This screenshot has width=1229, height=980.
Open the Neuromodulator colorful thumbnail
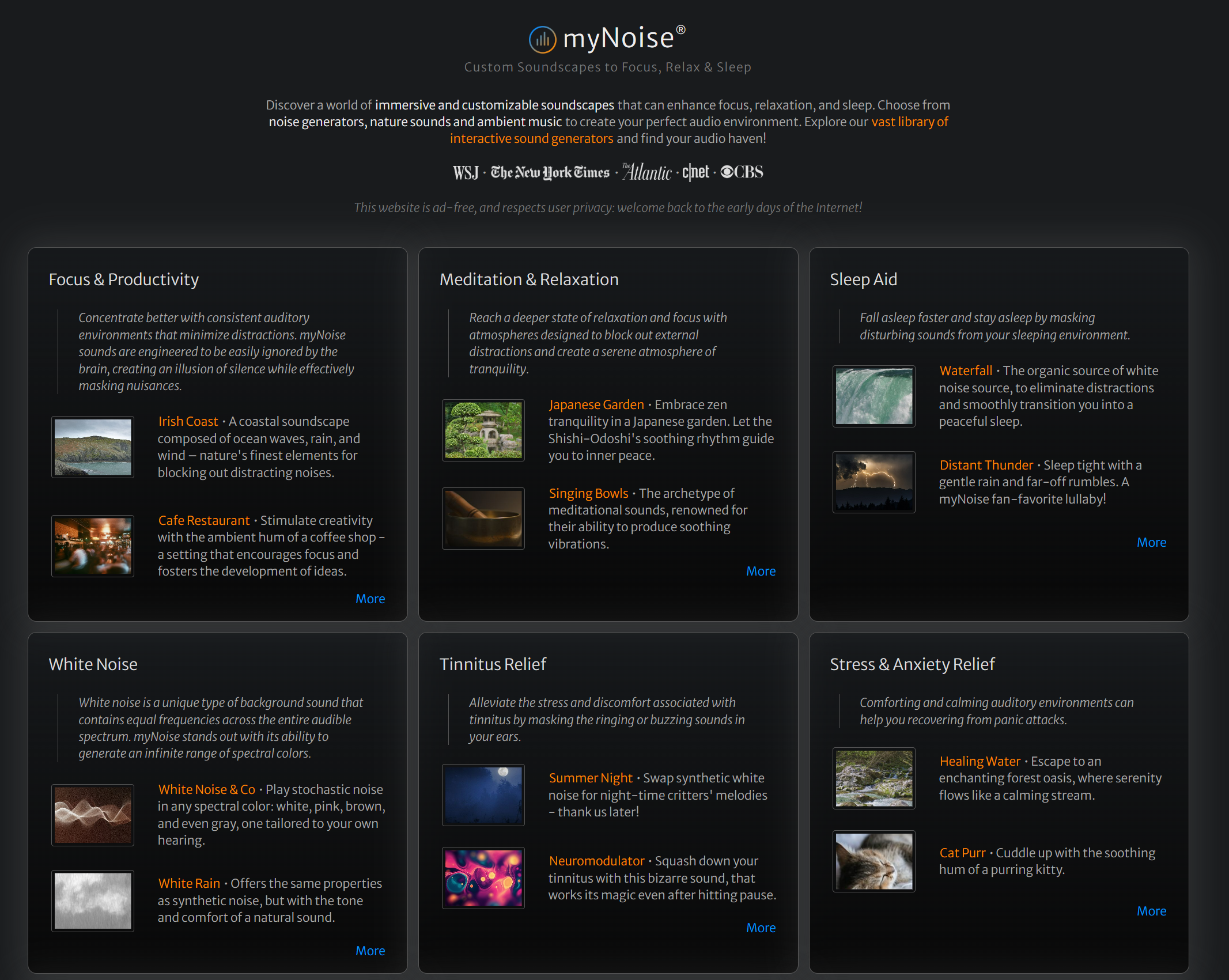point(483,878)
